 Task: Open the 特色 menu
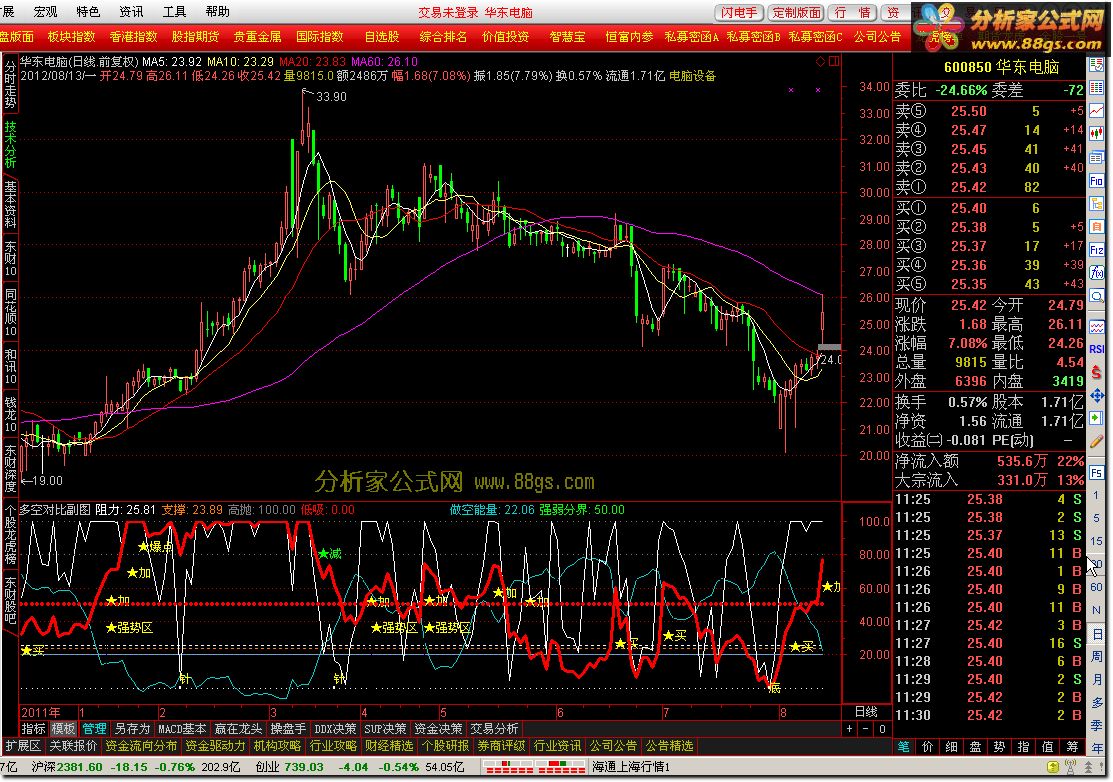(88, 11)
